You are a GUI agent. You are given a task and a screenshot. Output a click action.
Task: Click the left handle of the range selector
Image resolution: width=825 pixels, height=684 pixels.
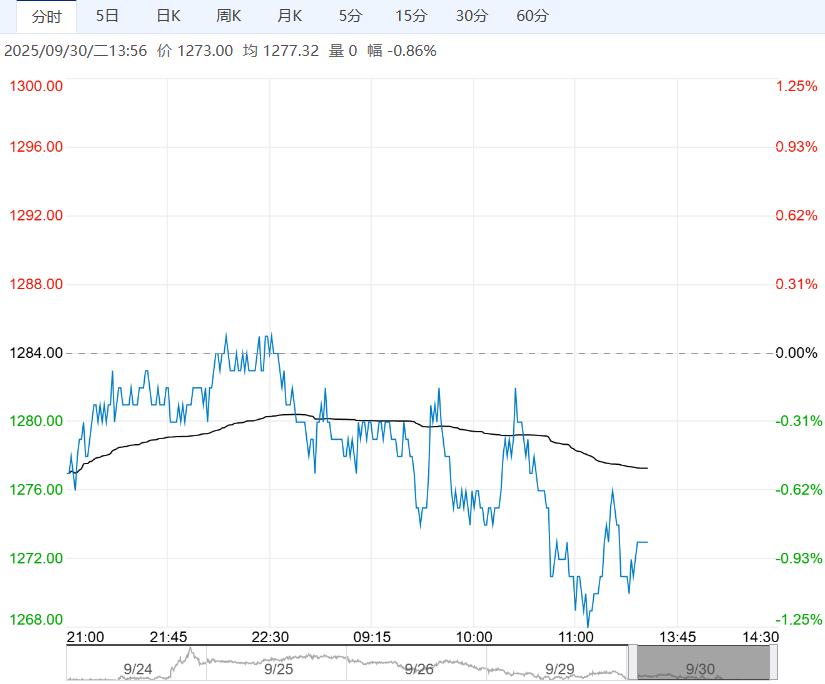pos(632,662)
